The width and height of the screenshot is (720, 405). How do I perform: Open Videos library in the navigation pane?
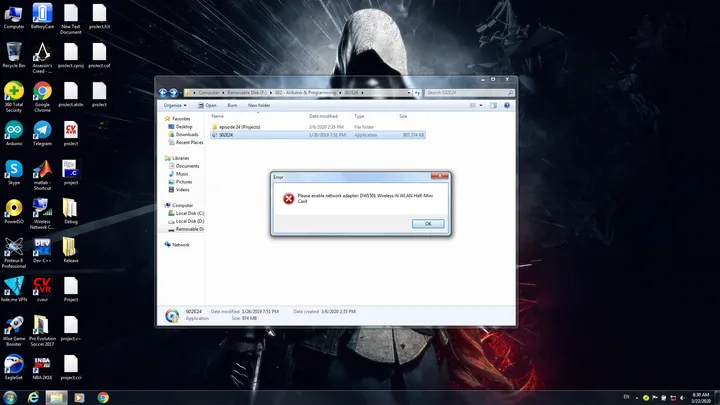[179, 190]
